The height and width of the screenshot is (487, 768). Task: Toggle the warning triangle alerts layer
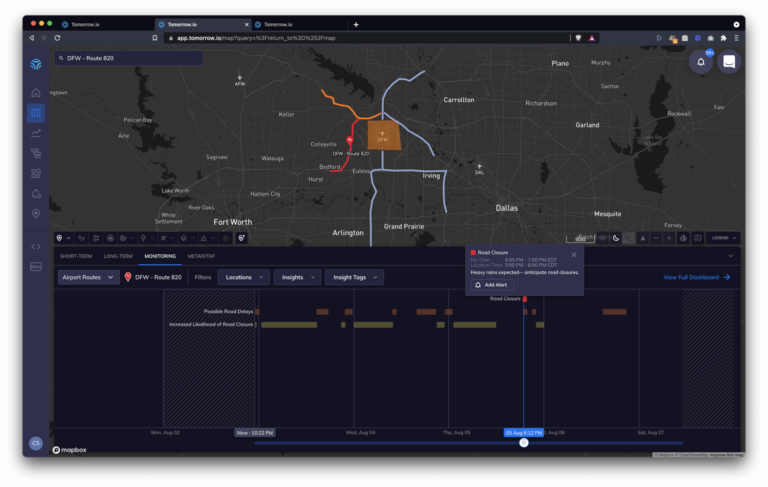[x=204, y=238]
